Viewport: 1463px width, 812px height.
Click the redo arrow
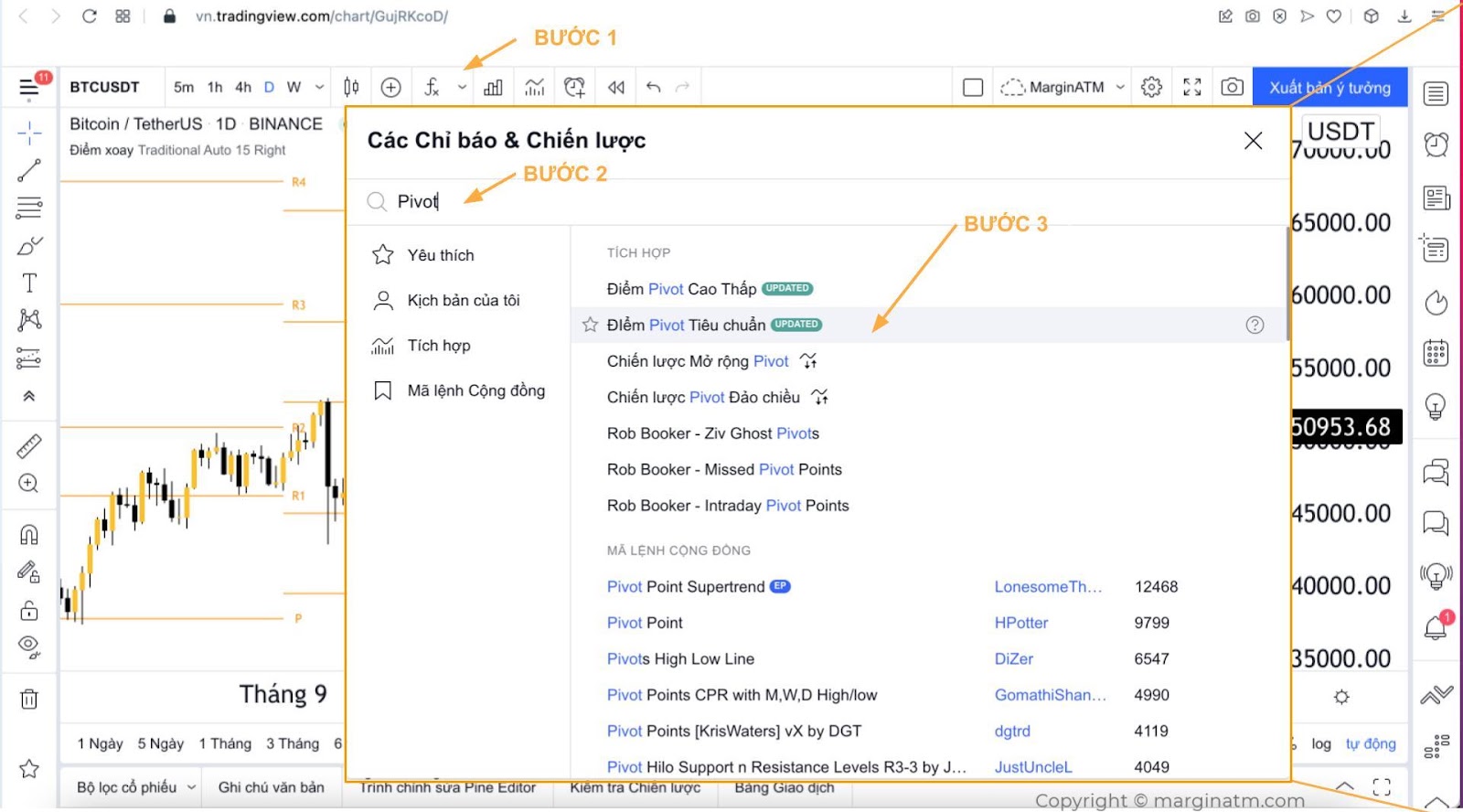[682, 87]
